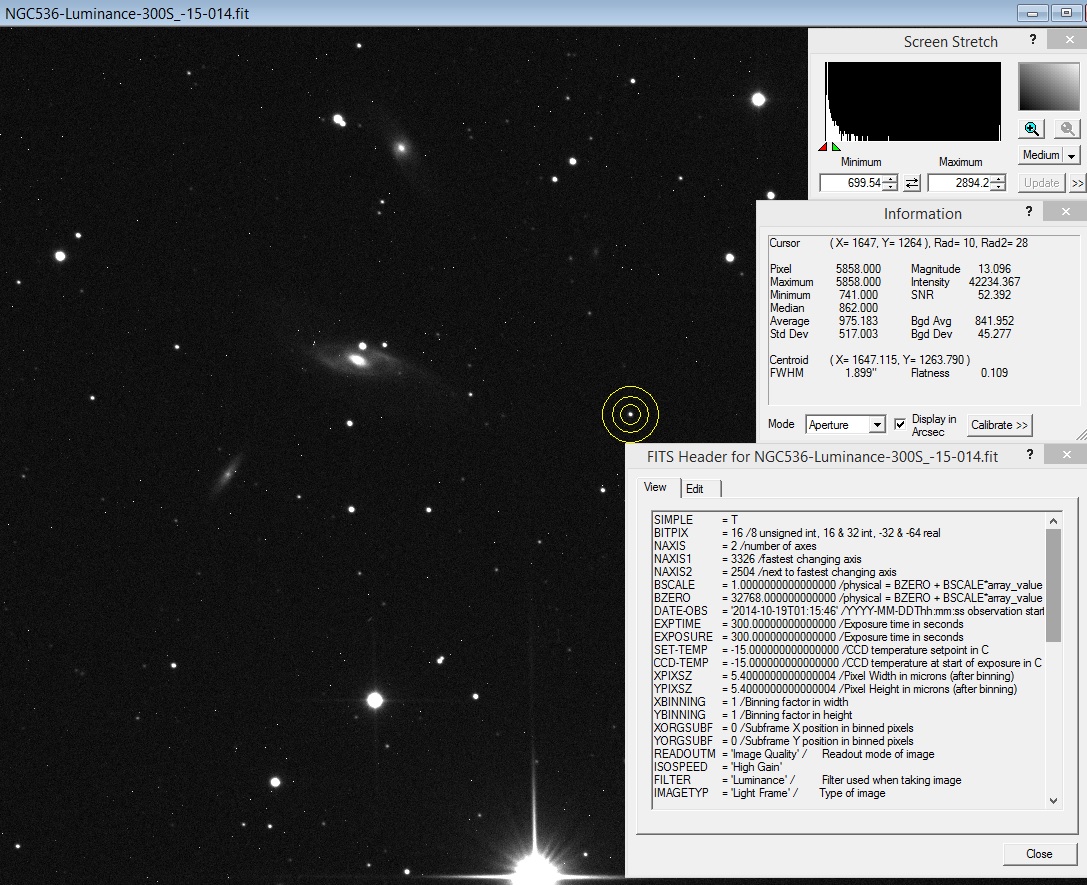Switch to the View tab in FITS Header
This screenshot has height=885, width=1087.
tap(656, 487)
